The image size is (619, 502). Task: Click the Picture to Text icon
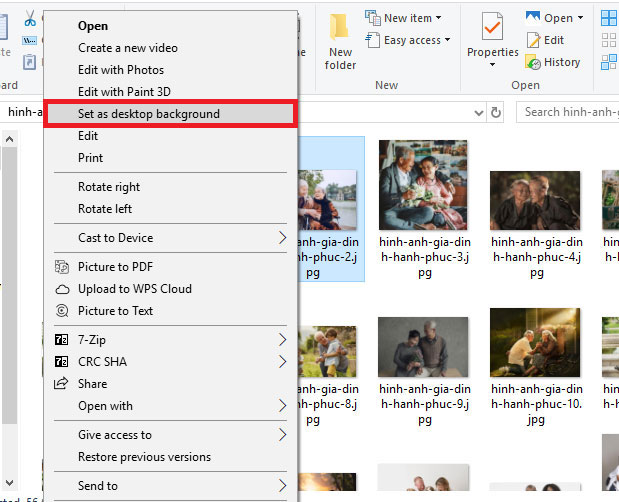click(x=61, y=311)
